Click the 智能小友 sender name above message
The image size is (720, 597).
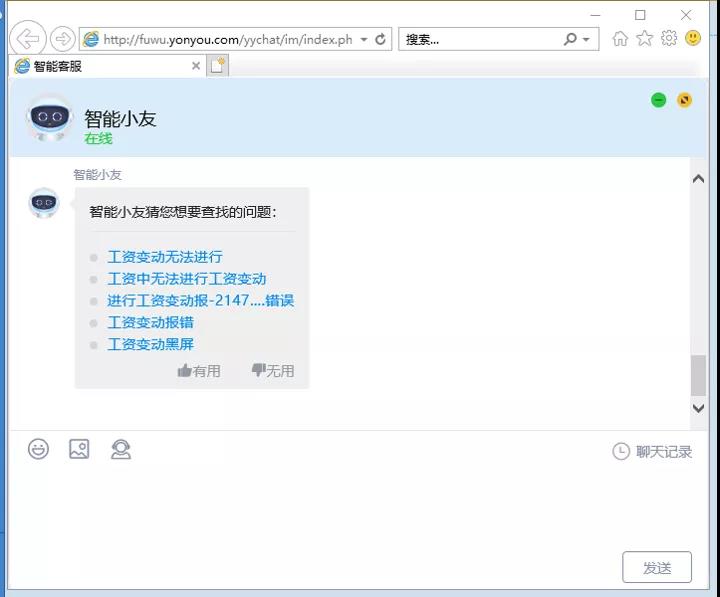tap(97, 175)
